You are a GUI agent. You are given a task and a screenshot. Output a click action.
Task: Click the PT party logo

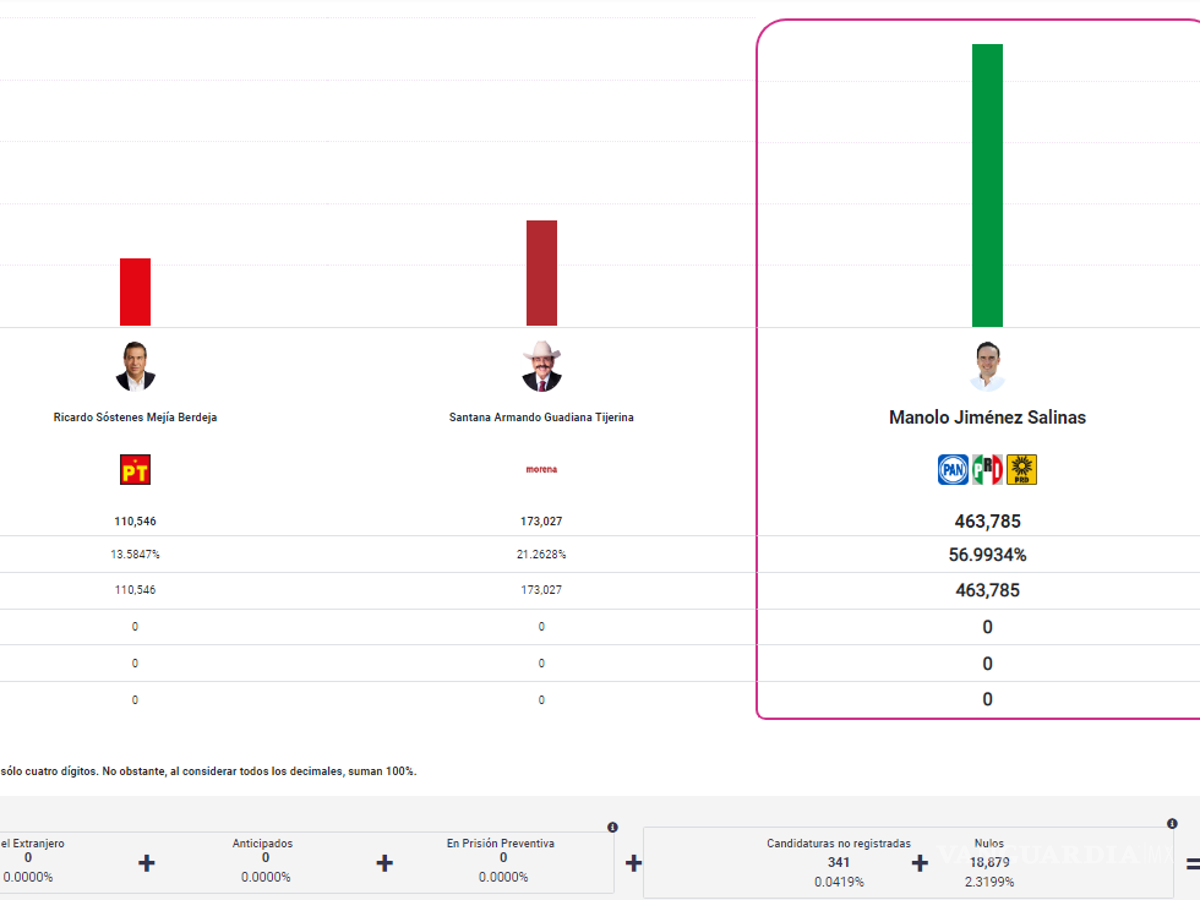135,469
